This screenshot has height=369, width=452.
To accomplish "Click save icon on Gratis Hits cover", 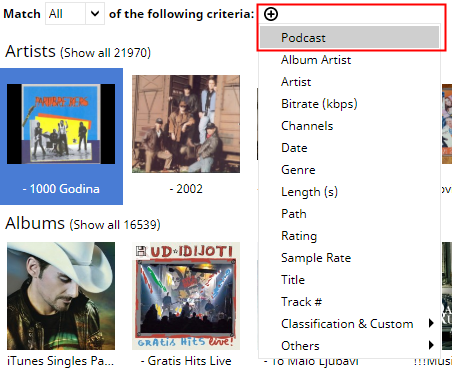I will click(x=141, y=251).
